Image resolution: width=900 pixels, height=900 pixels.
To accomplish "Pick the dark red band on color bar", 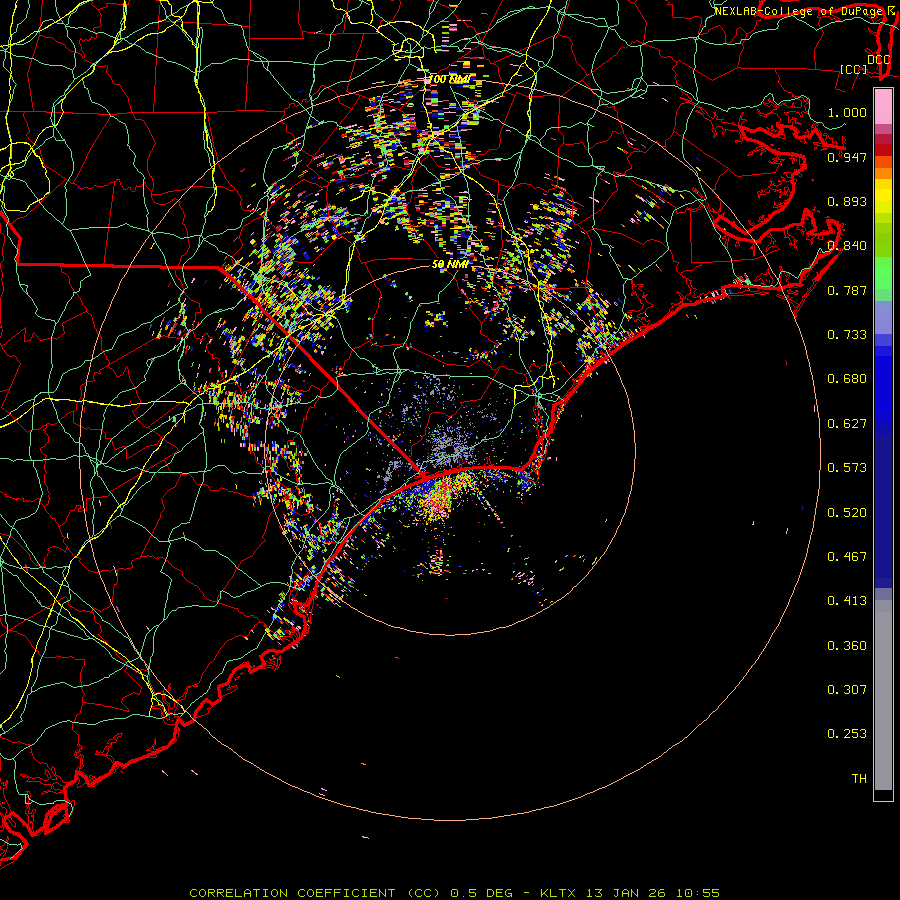I will (883, 150).
